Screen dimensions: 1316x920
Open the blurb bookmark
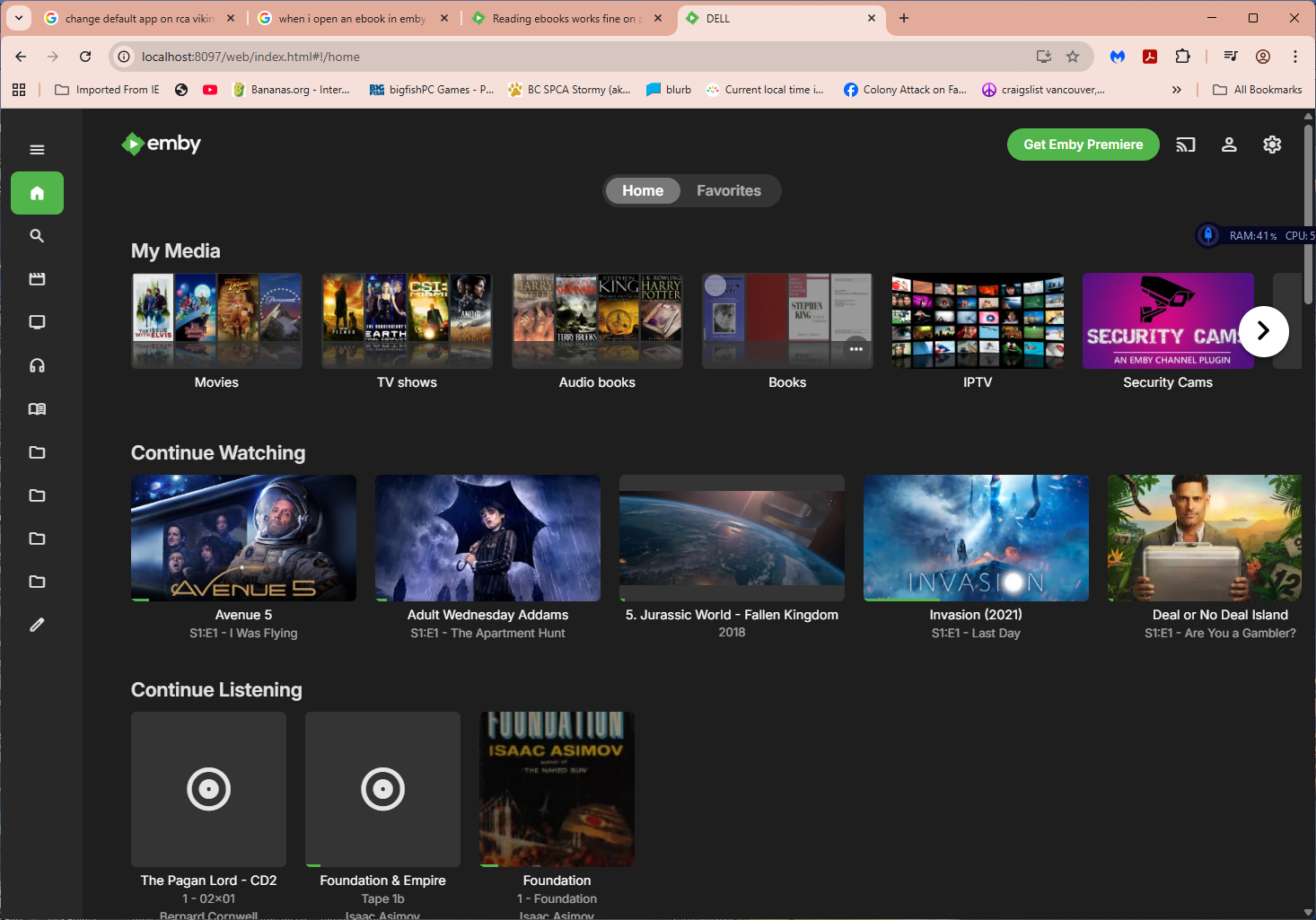669,90
